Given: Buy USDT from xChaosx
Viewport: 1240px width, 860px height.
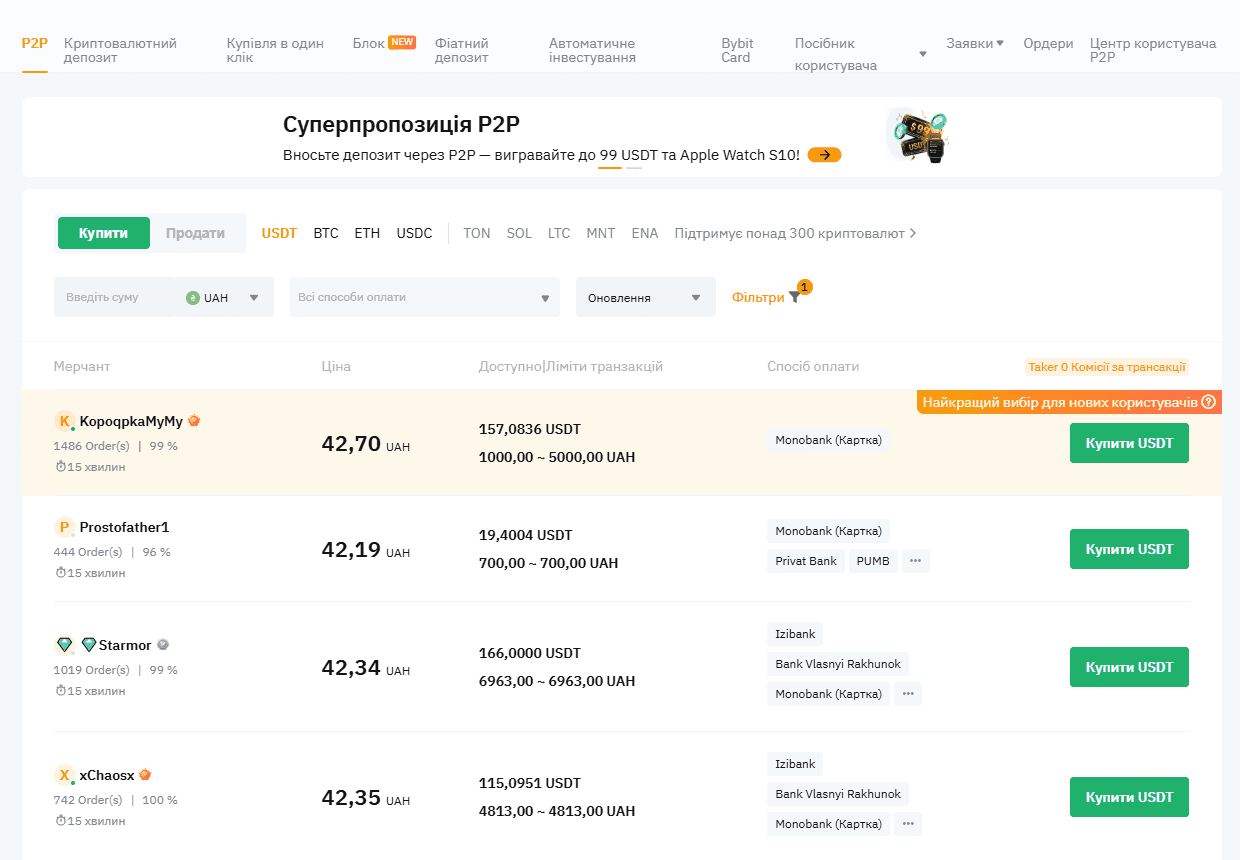Looking at the screenshot, I should pos(1129,797).
